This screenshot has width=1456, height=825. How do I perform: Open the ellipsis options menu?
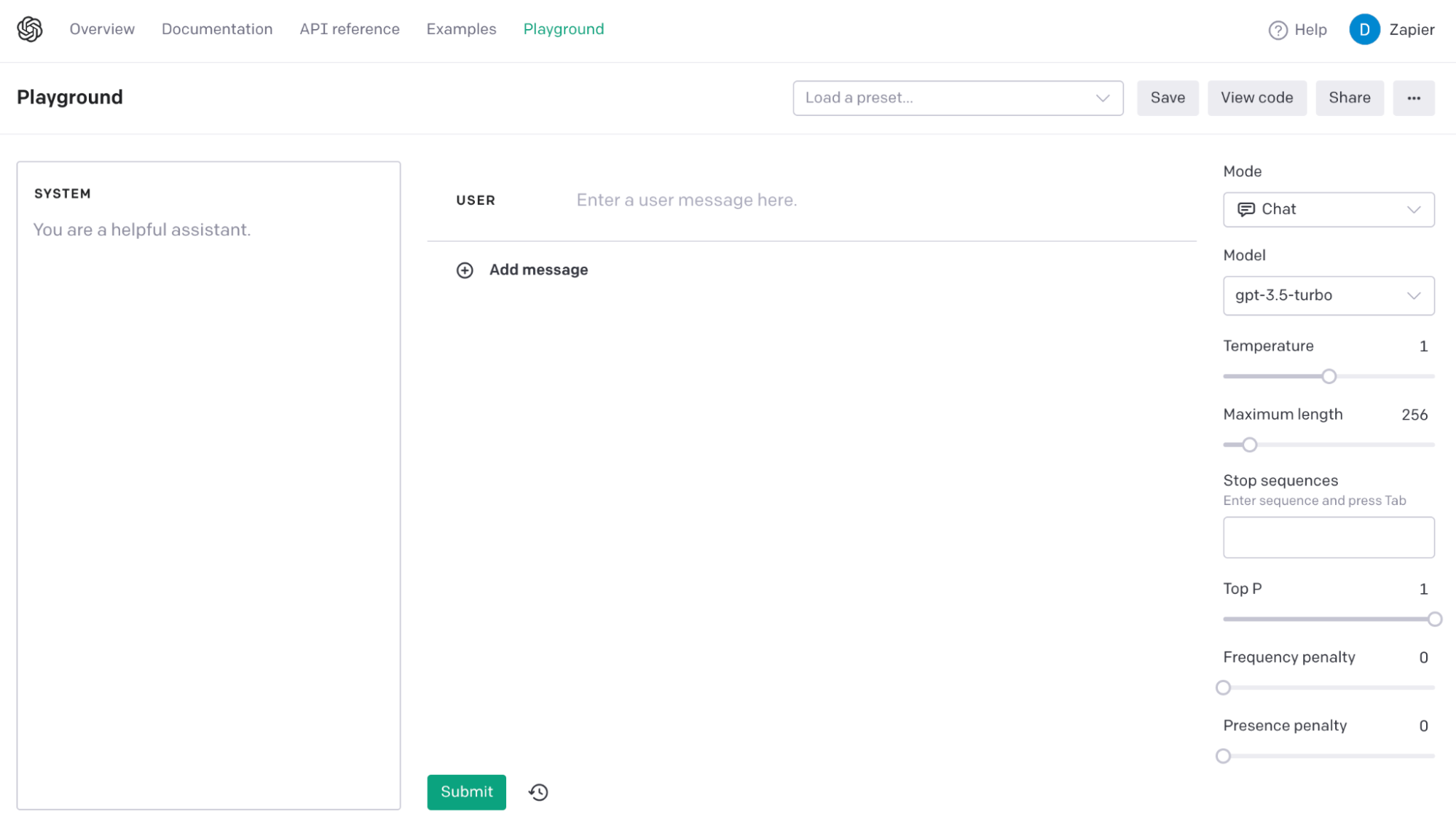point(1414,98)
